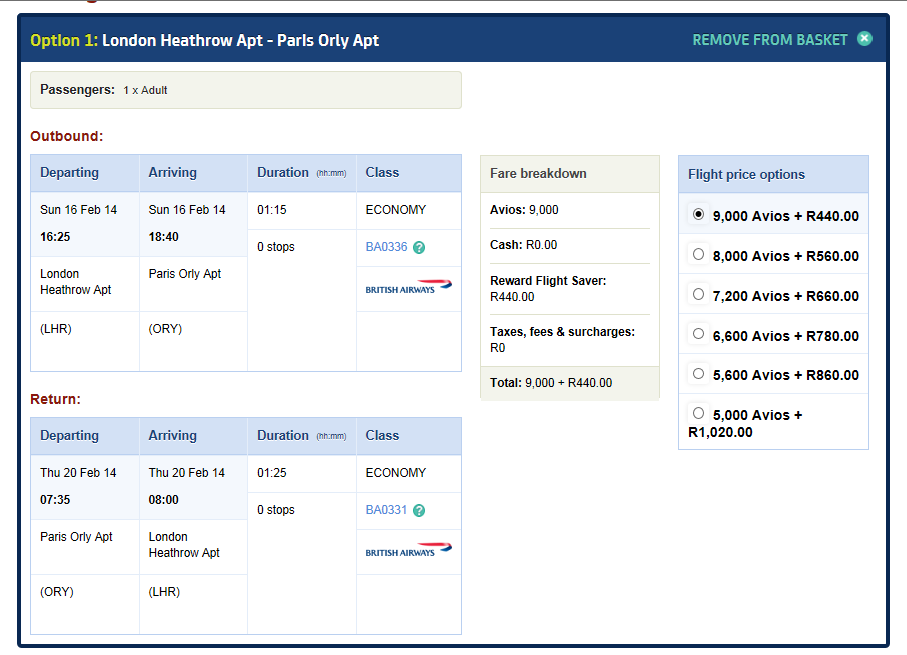
Task: Click the 'Cash: R0.00' fare row
Action: (570, 245)
